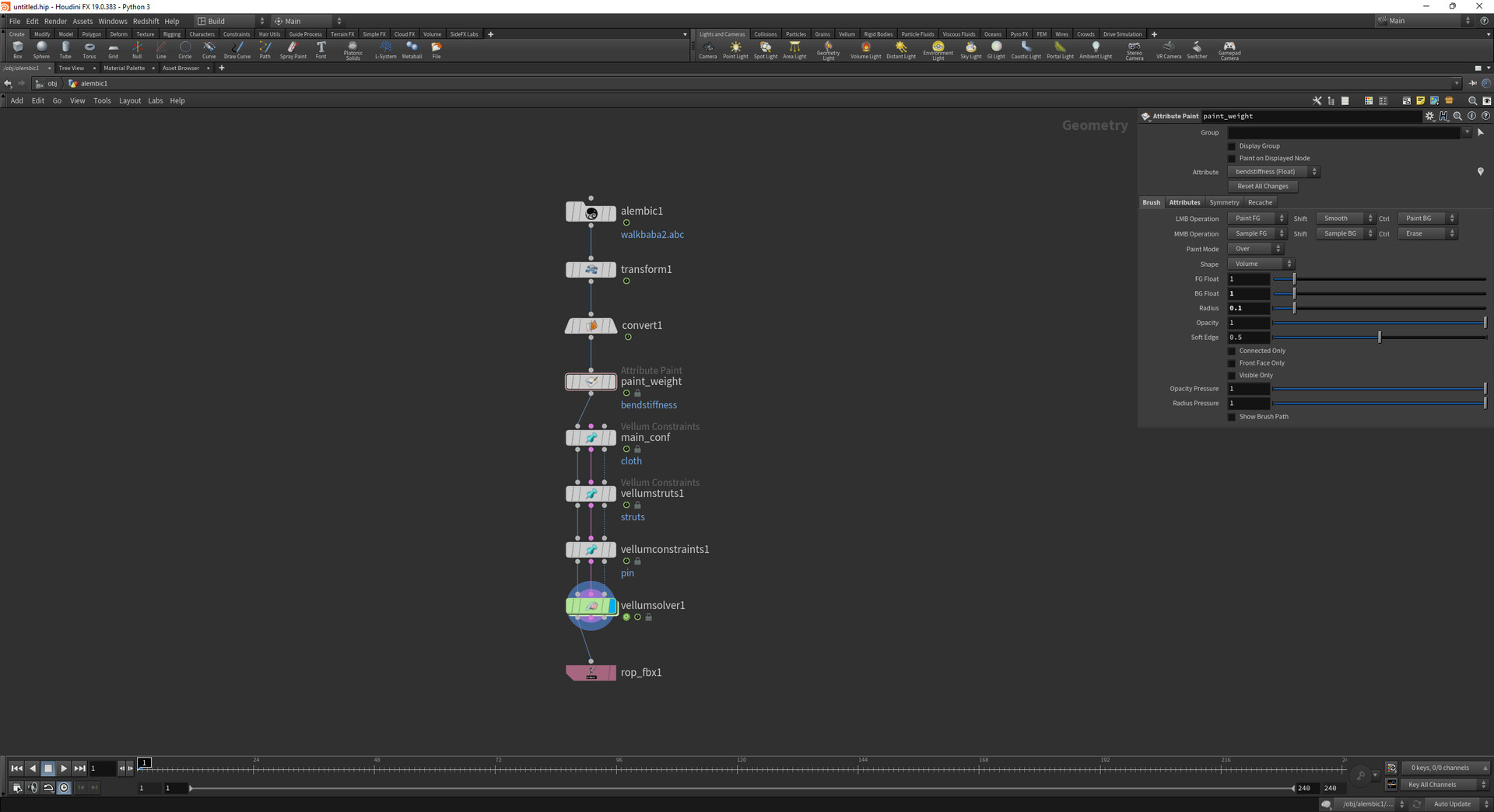Switch to the Recache tab
Viewport: 1494px width, 812px height.
coord(1260,202)
